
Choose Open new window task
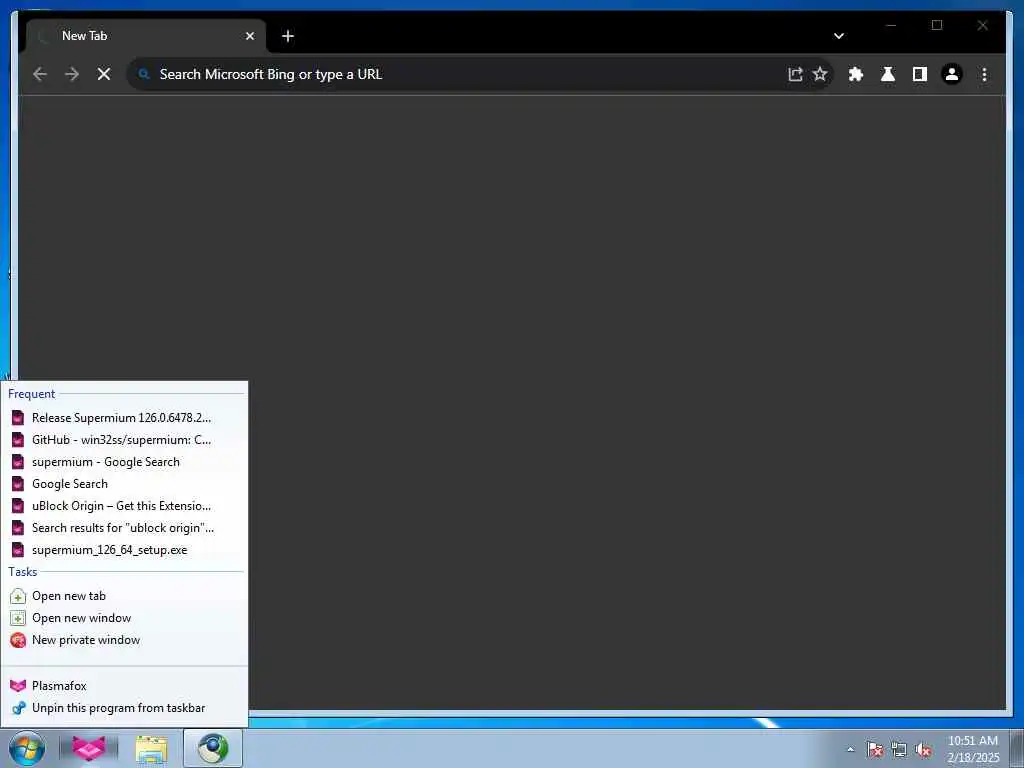pos(124,618)
